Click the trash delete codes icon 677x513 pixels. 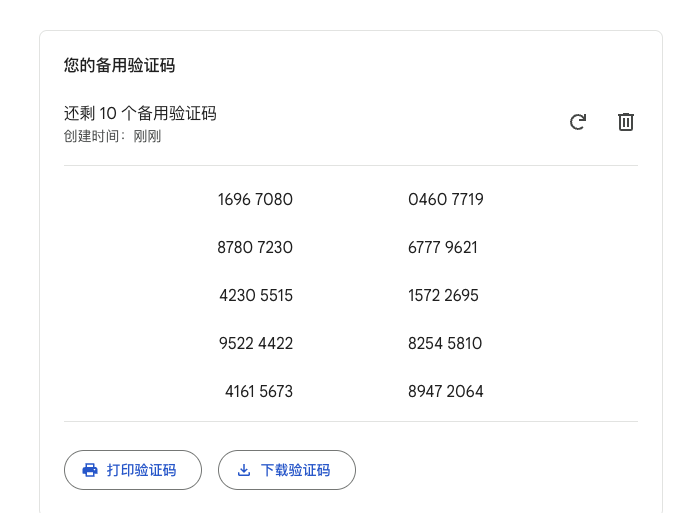(626, 122)
